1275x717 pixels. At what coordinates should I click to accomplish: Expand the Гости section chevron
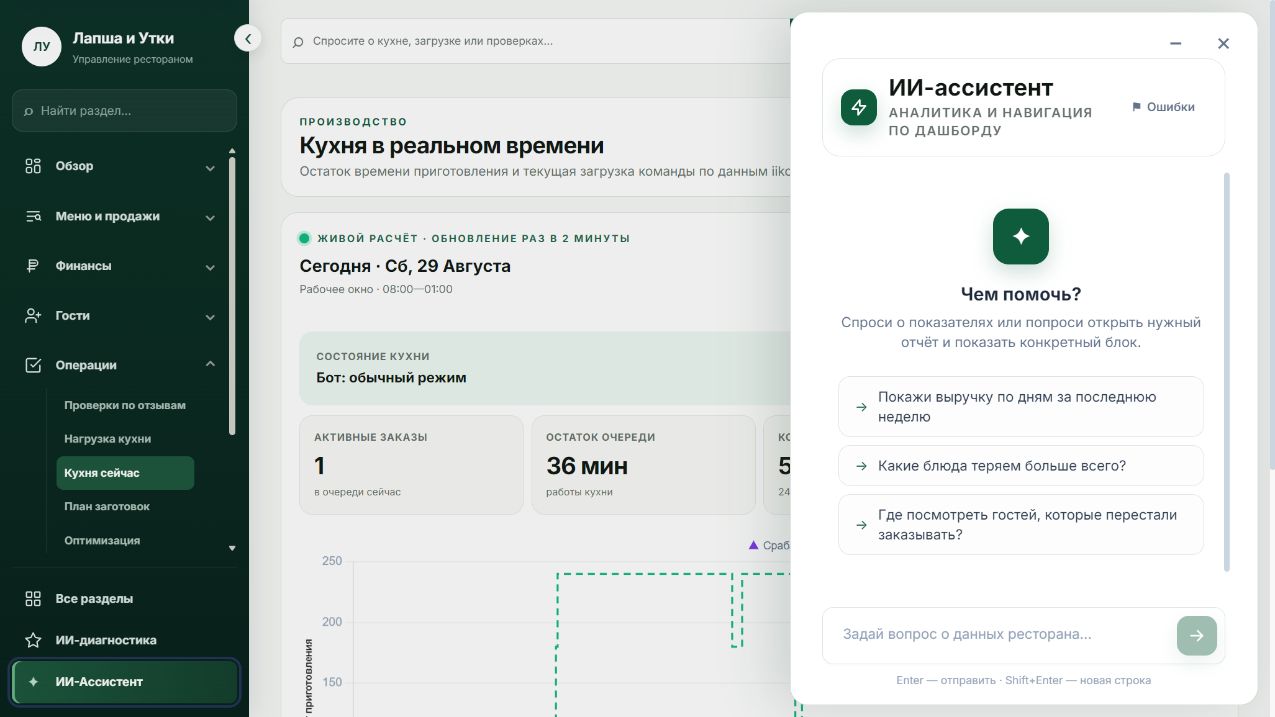[x=210, y=317]
